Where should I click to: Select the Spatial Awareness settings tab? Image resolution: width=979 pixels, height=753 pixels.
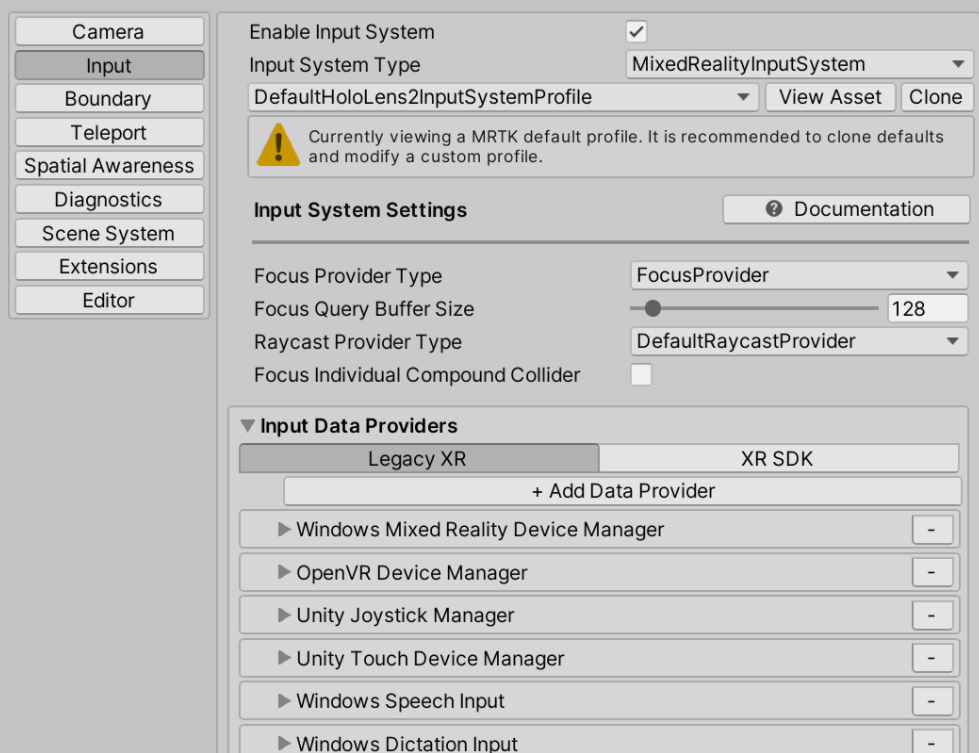click(x=109, y=166)
